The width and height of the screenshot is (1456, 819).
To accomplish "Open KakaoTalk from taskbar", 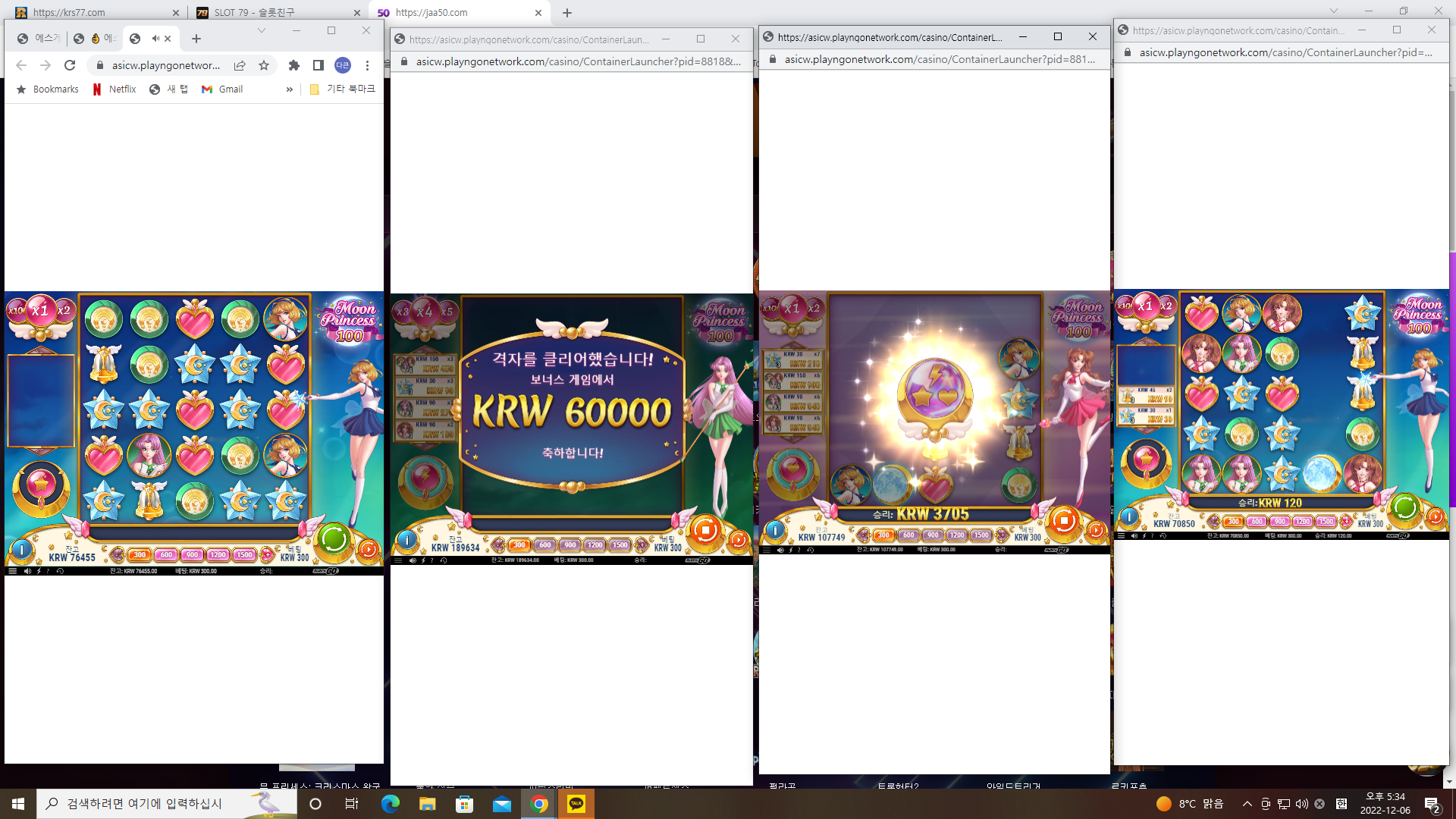I will click(x=576, y=804).
